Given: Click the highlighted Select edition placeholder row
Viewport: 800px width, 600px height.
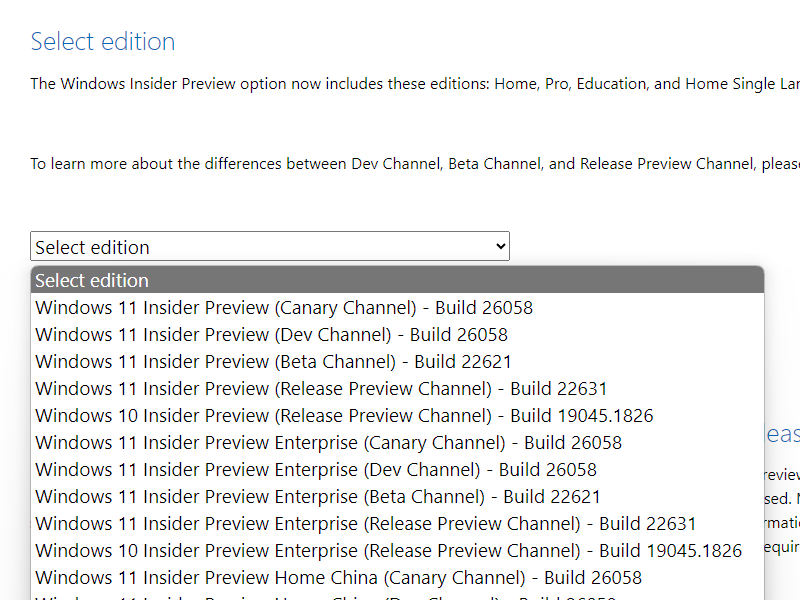Looking at the screenshot, I should click(x=92, y=280).
